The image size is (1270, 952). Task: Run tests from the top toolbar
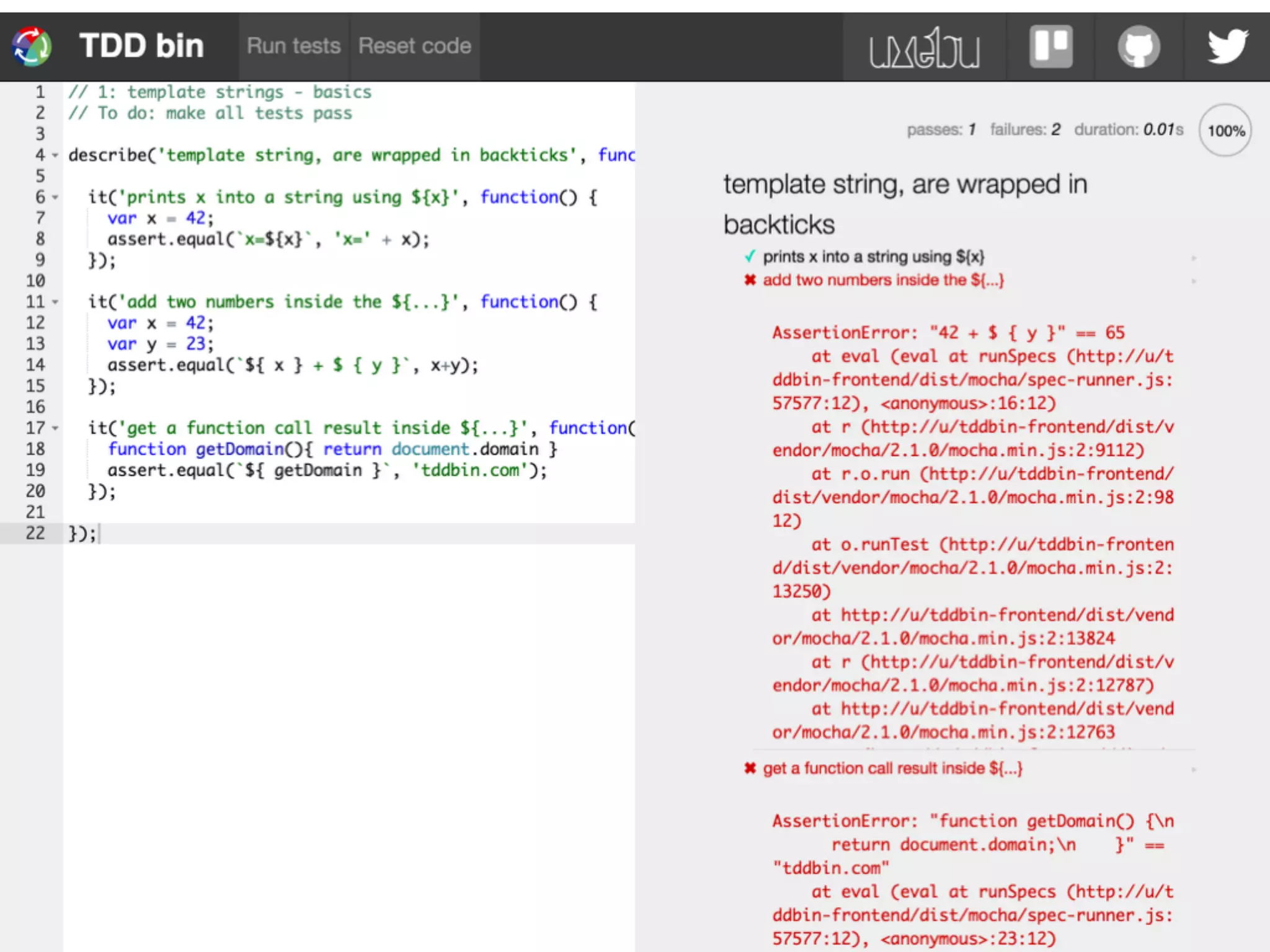tap(293, 46)
